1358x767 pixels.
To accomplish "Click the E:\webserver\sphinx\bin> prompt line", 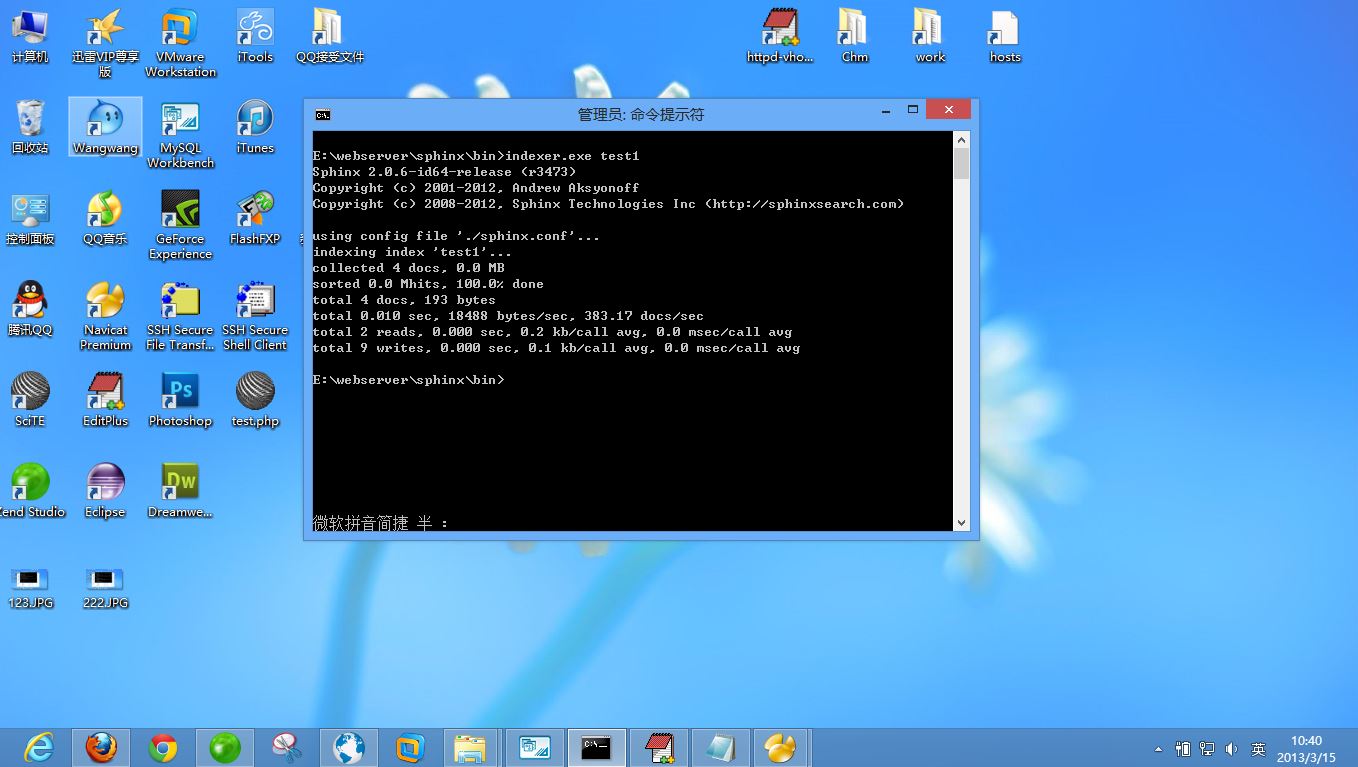I will point(408,380).
